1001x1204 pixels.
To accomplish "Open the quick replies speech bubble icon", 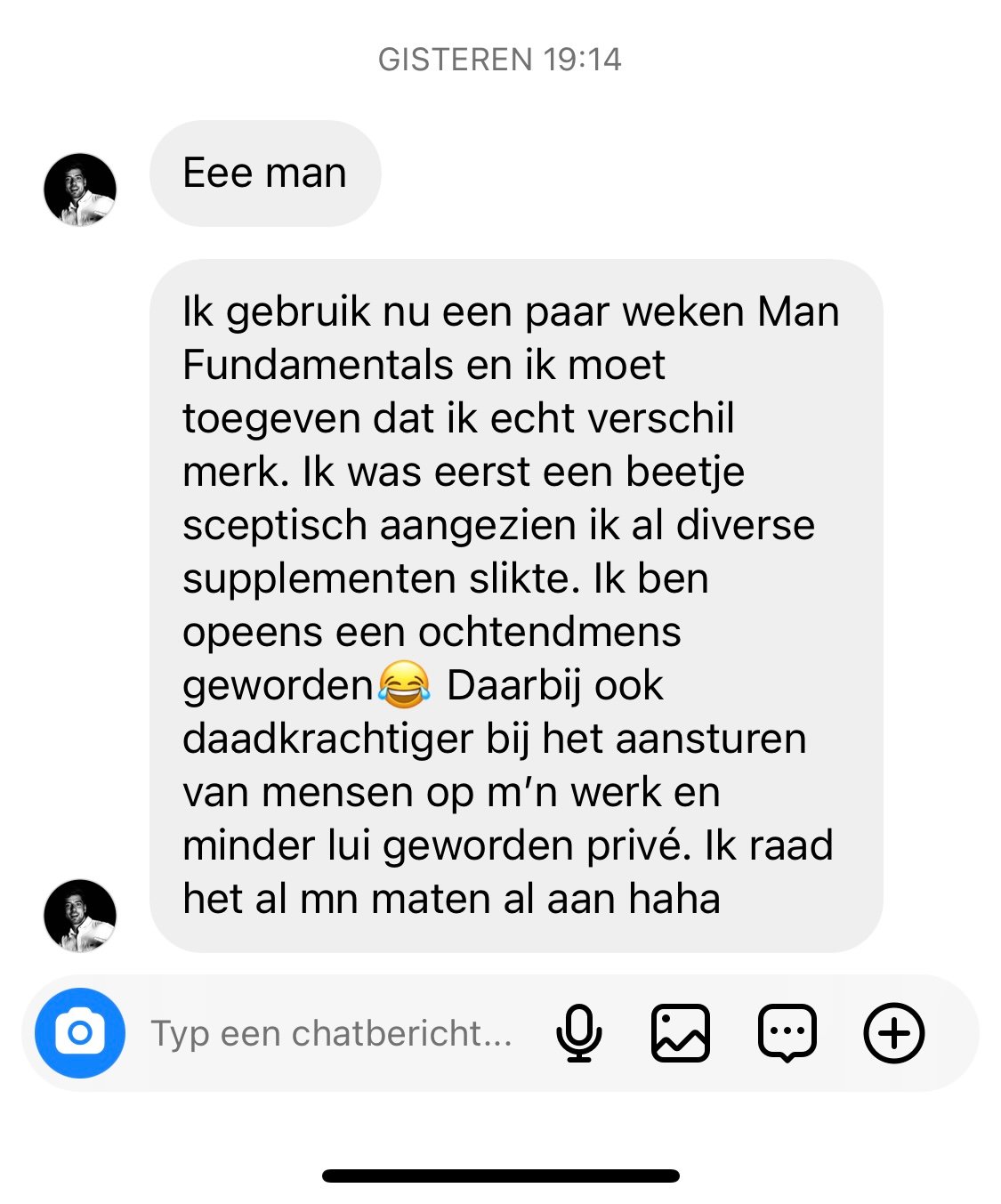I will point(787,1033).
